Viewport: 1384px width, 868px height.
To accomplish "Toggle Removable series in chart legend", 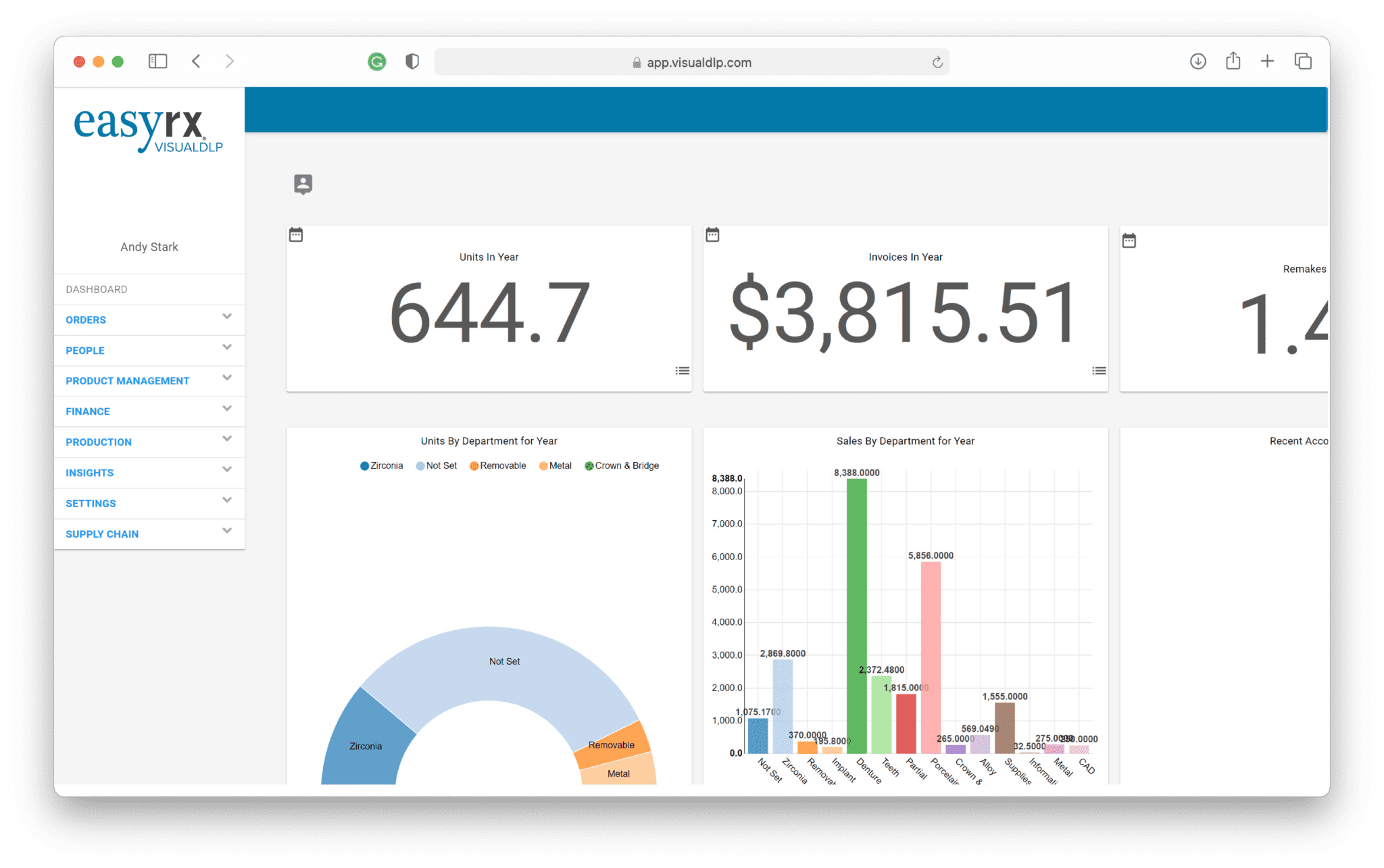I will (498, 466).
